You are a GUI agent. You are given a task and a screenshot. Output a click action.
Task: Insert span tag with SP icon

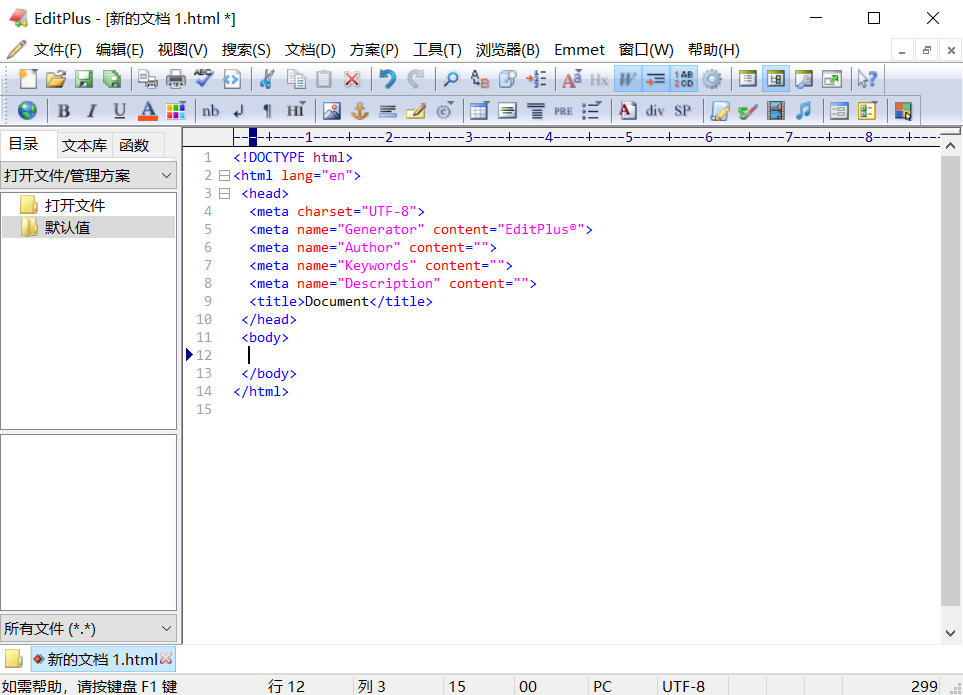(x=683, y=111)
